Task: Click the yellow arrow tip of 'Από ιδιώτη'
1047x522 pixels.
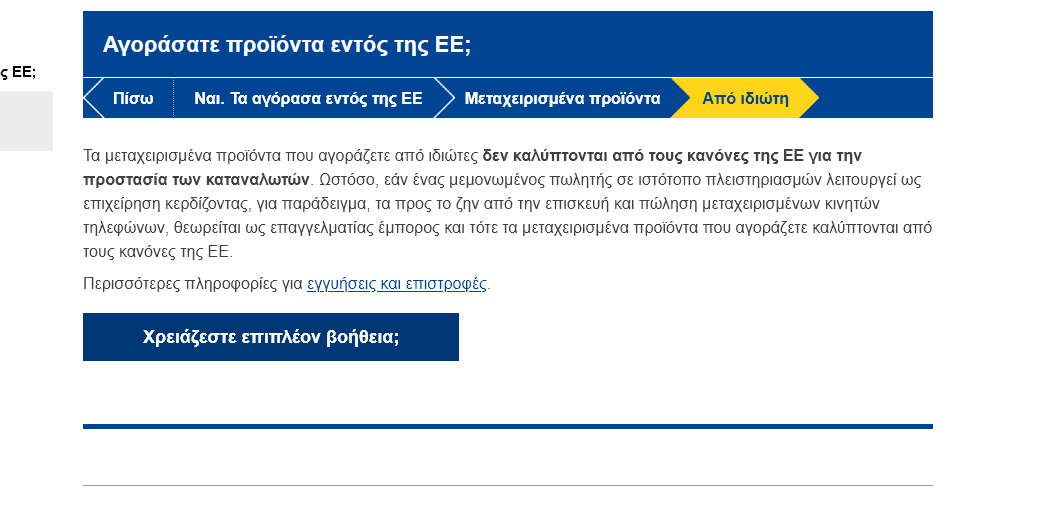Action: (809, 99)
